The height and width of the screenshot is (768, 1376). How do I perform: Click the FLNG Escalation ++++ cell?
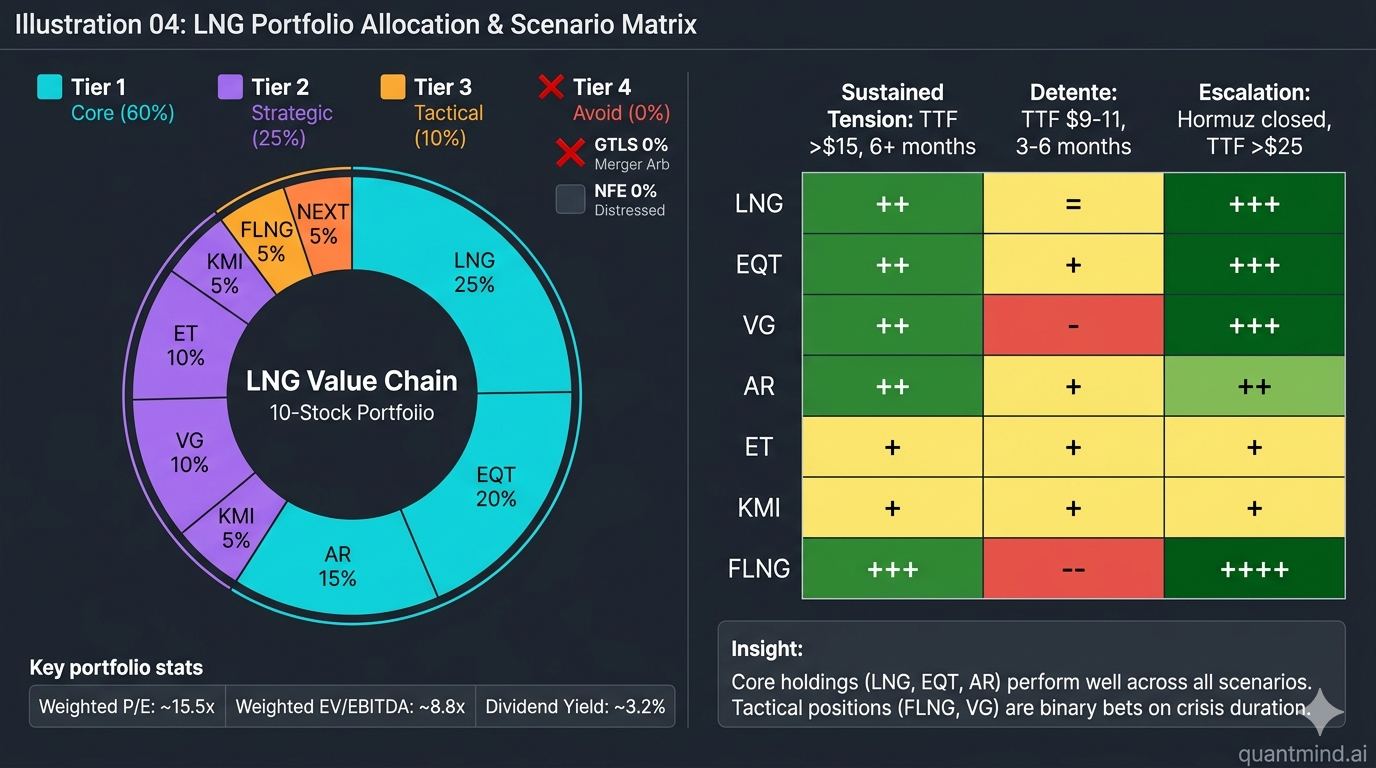tap(1254, 569)
